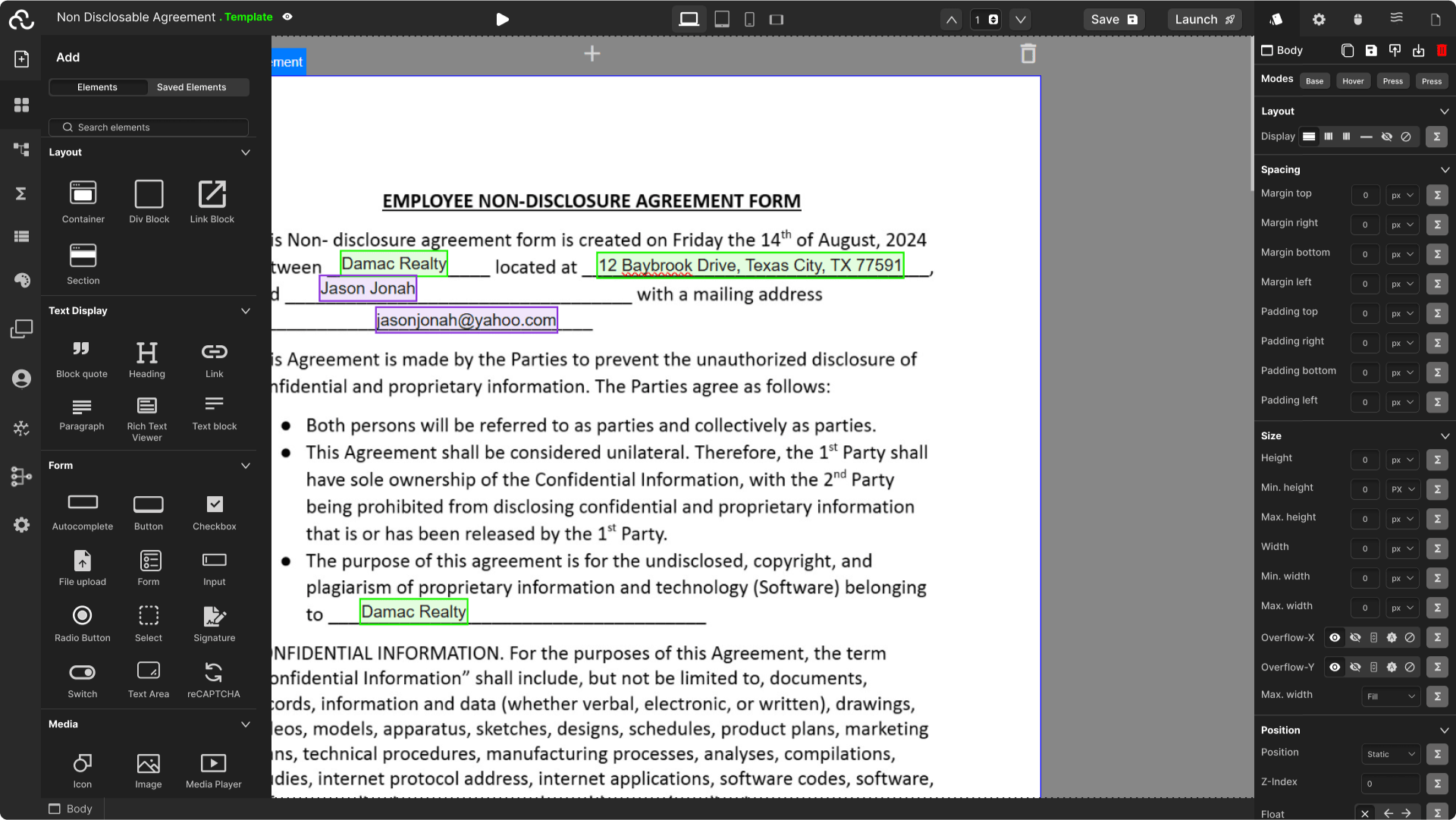Click the Save button
The height and width of the screenshot is (820, 1456).
[x=1113, y=20]
